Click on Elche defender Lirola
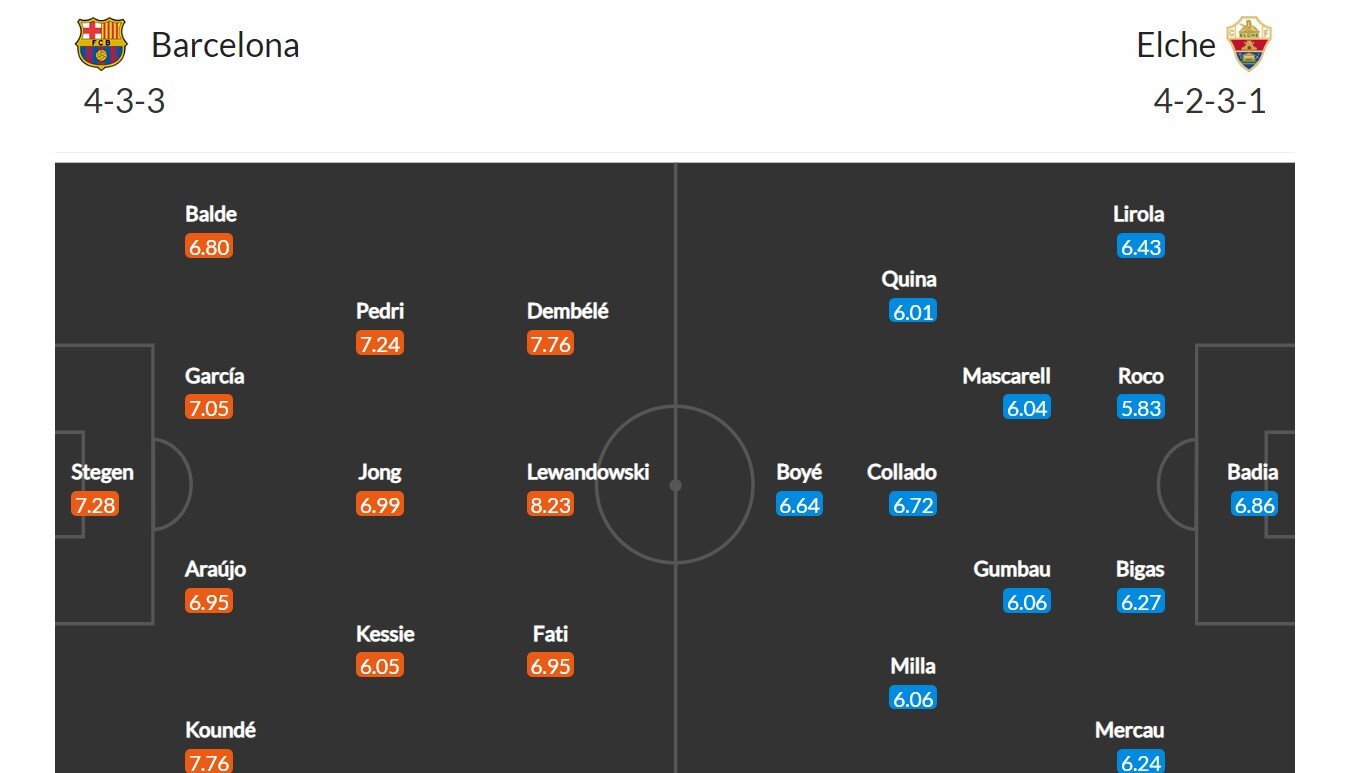Viewport: 1350px width, 773px height. coord(1139,214)
